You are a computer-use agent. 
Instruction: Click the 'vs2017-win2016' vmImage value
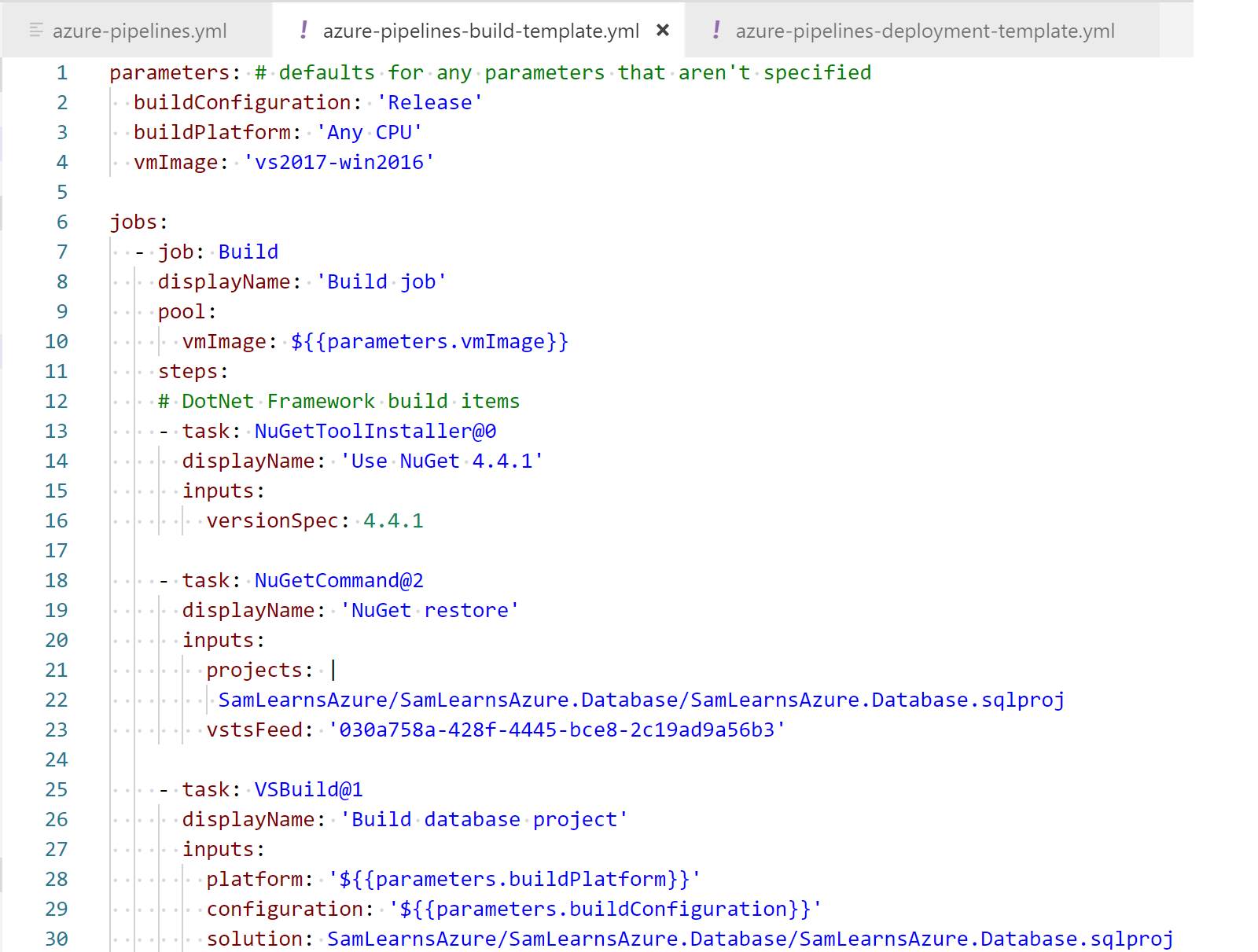click(x=339, y=163)
